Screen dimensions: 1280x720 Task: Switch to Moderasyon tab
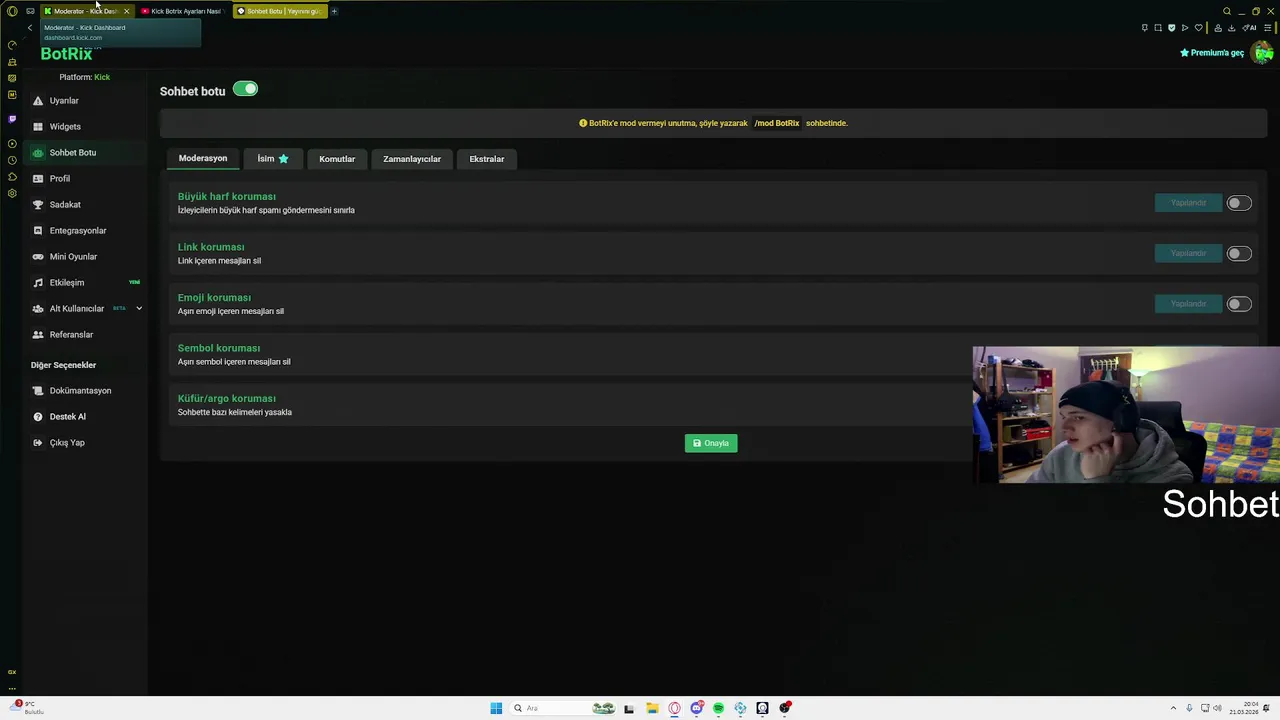pos(203,159)
